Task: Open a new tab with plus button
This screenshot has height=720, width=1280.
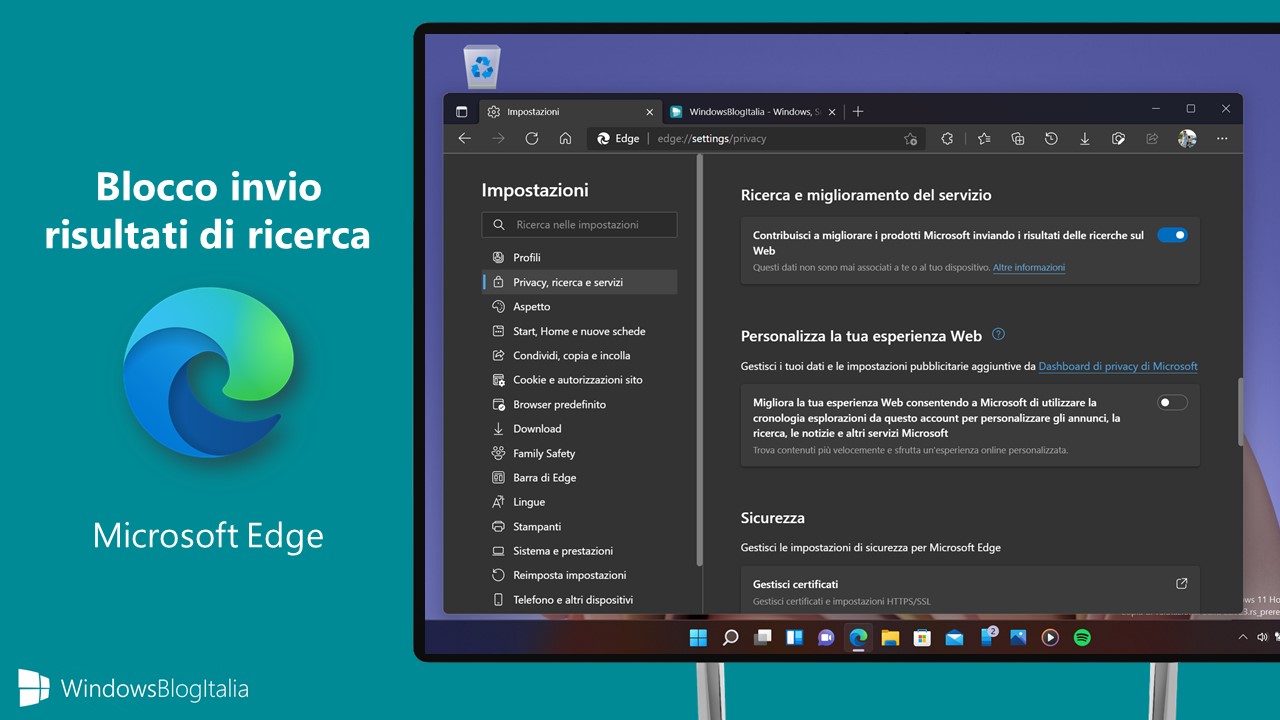Action: [x=858, y=111]
